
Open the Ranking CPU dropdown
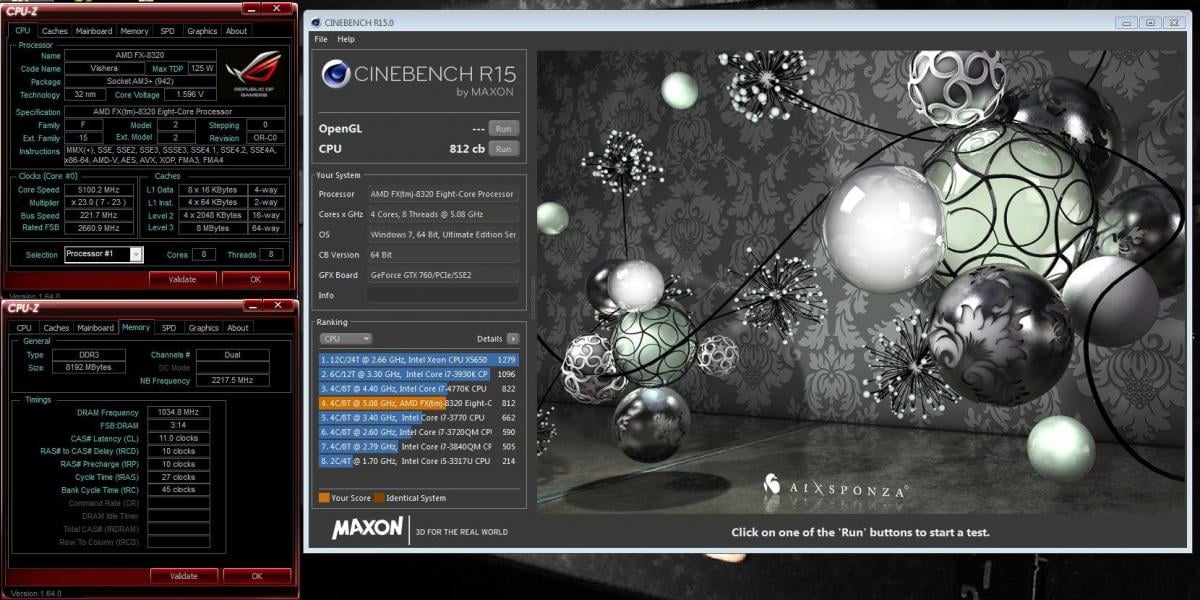pyautogui.click(x=345, y=339)
